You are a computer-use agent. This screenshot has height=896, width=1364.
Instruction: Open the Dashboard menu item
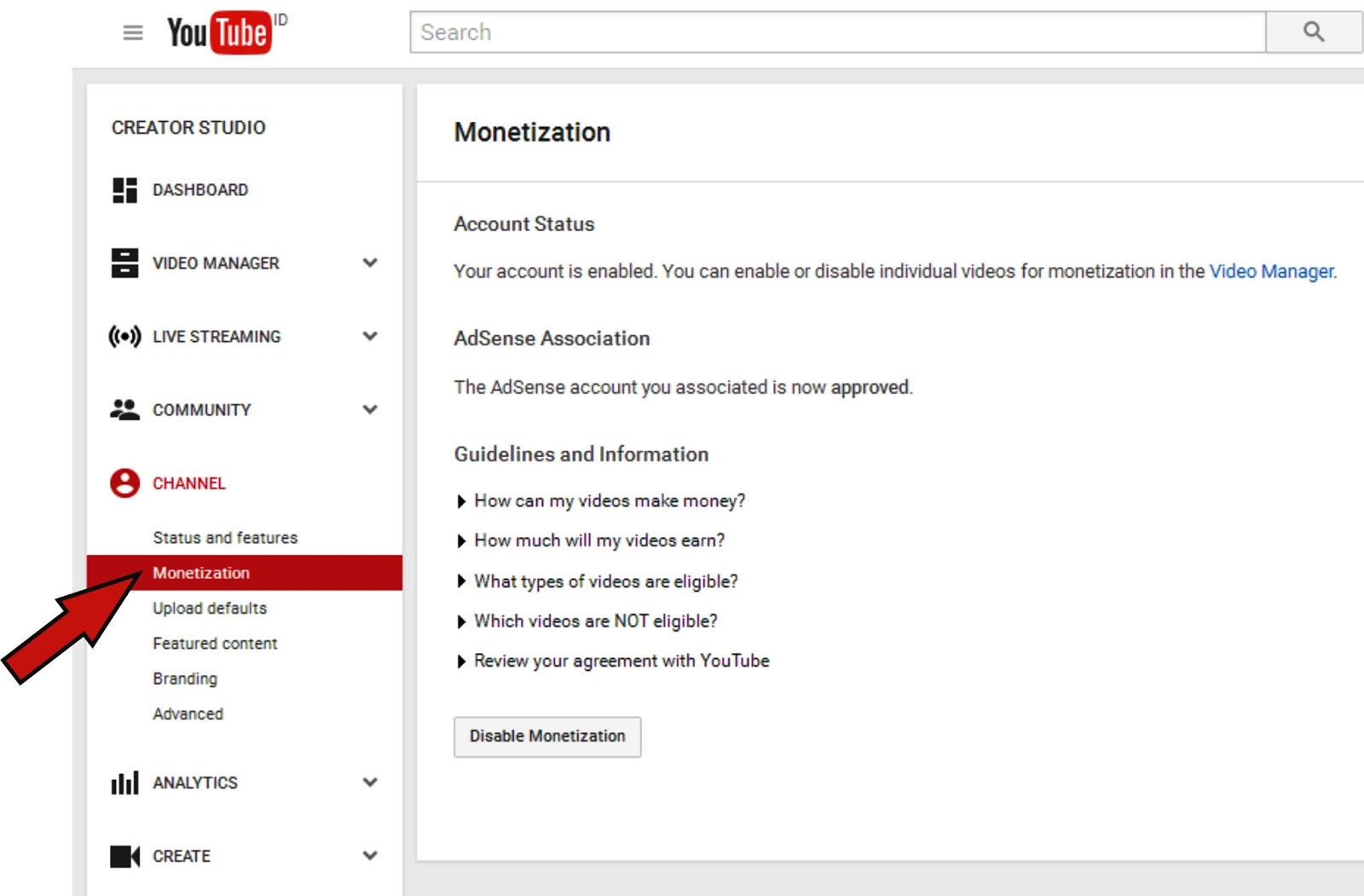(x=200, y=190)
